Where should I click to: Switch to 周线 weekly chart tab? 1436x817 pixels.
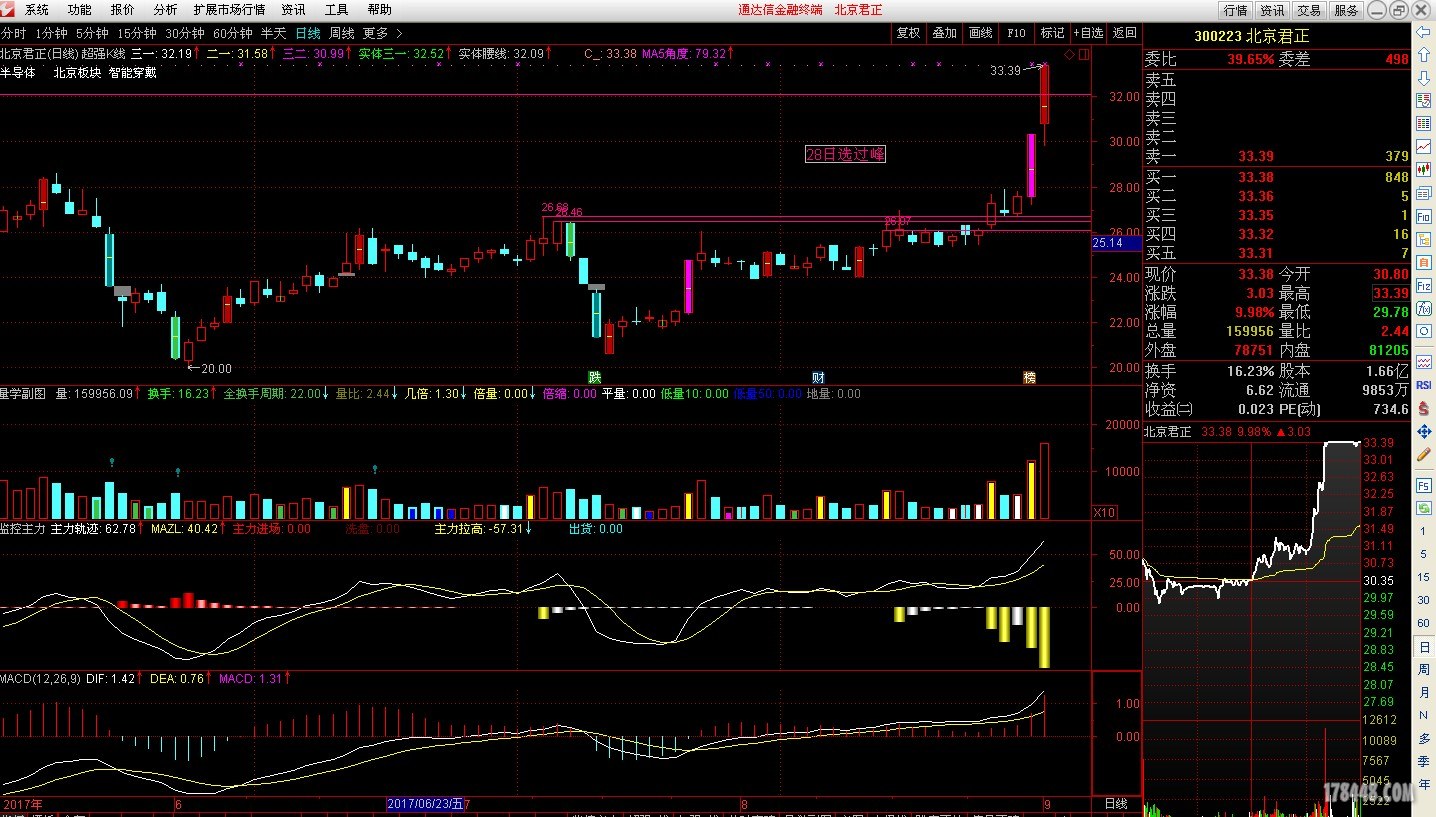[x=342, y=33]
